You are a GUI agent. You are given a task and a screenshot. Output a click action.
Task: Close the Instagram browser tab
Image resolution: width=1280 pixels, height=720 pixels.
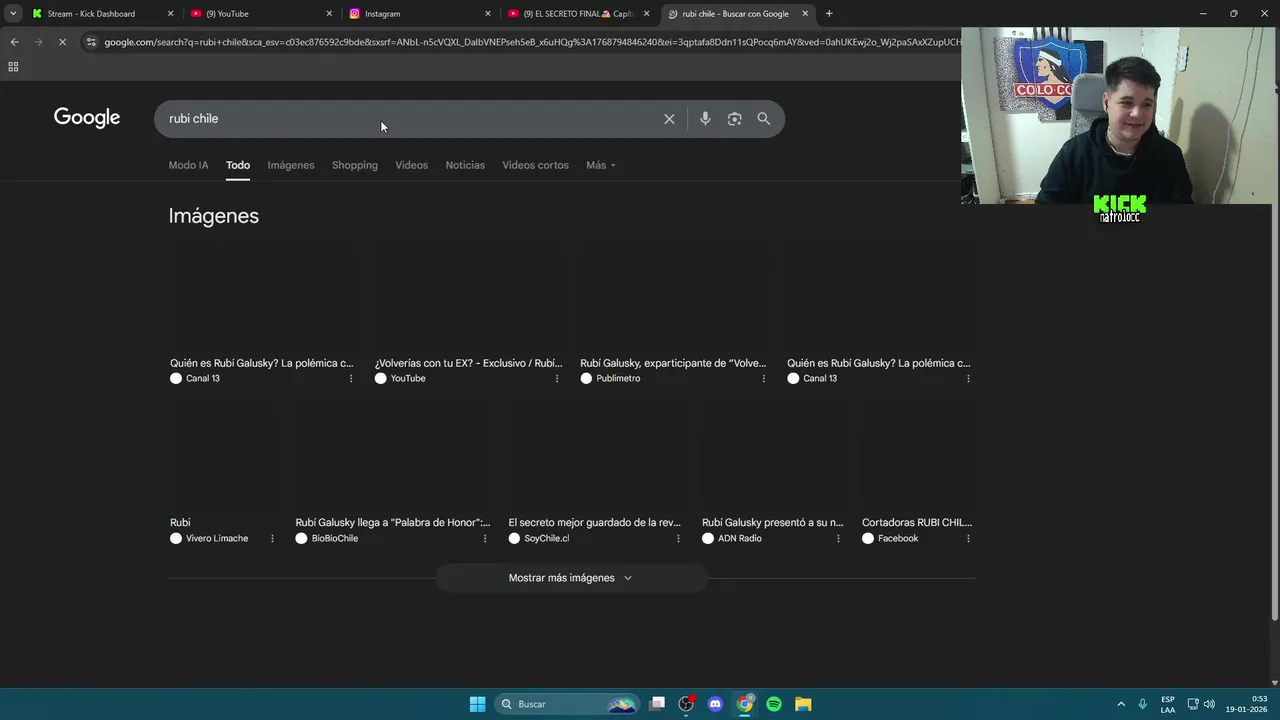tap(488, 14)
